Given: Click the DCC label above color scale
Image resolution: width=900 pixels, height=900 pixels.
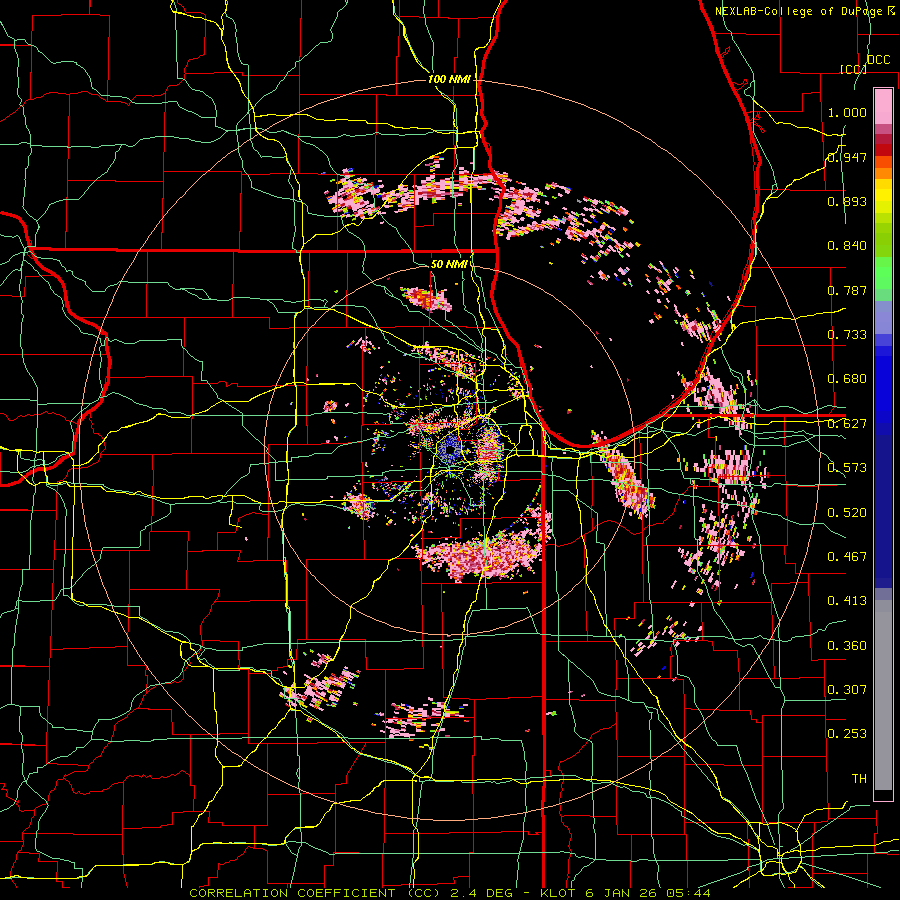Looking at the screenshot, I should tap(879, 60).
